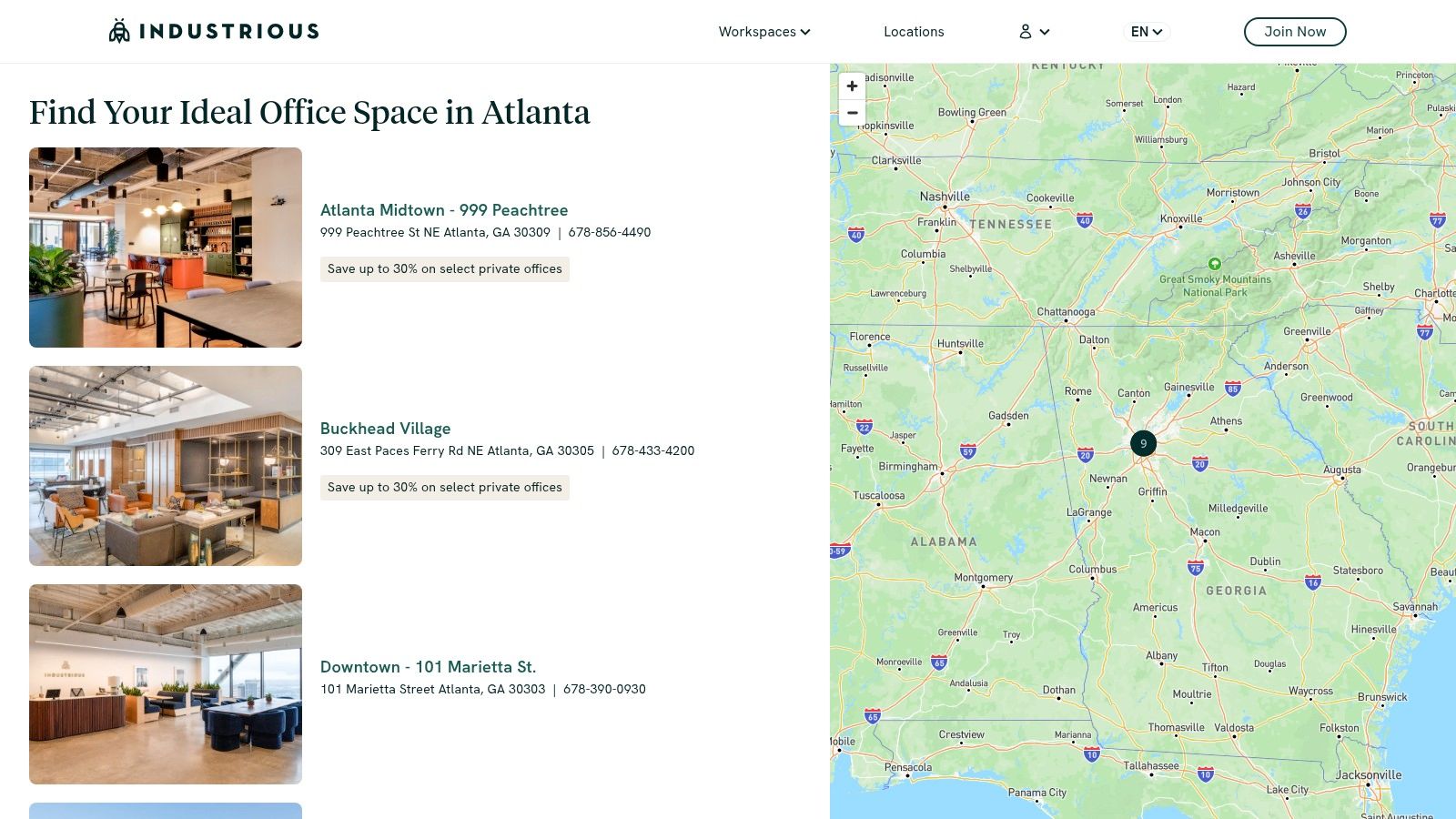View the Atlanta Midtown office photo
1456x819 pixels.
click(166, 248)
